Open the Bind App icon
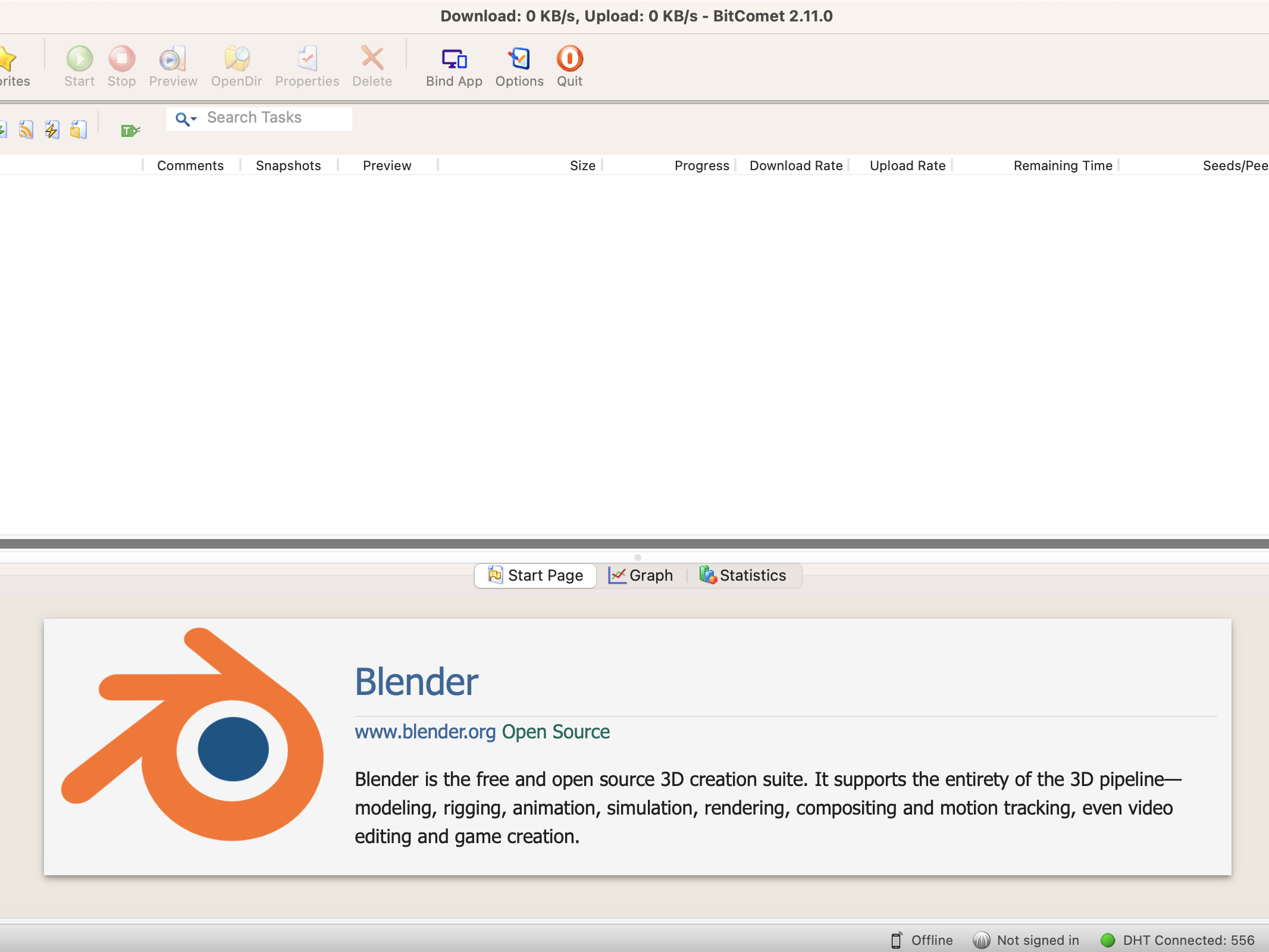Viewport: 1269px width, 952px height. click(x=454, y=59)
